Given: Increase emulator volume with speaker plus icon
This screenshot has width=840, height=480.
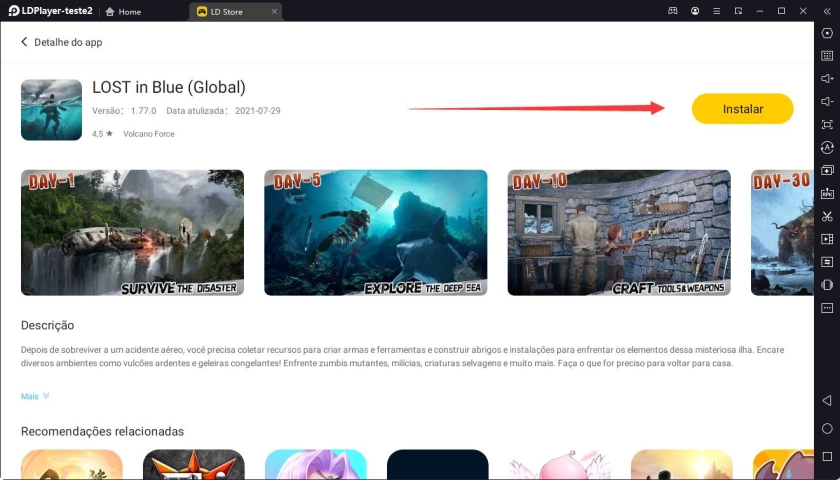Looking at the screenshot, I should click(827, 79).
